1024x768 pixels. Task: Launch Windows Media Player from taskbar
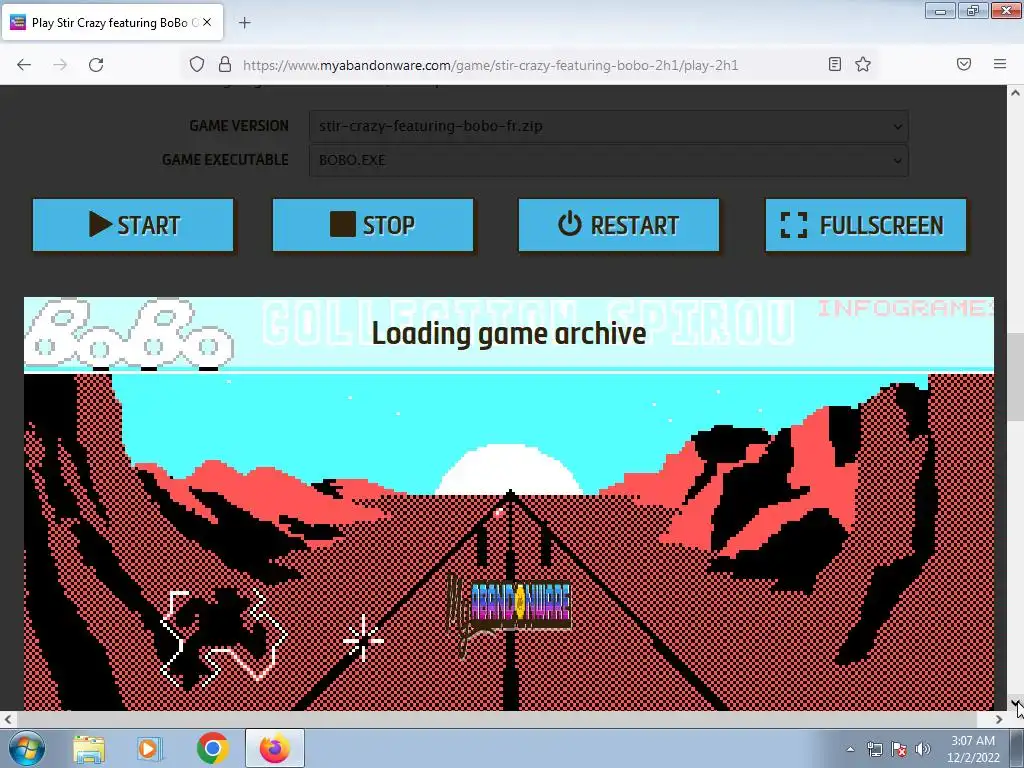coord(149,748)
